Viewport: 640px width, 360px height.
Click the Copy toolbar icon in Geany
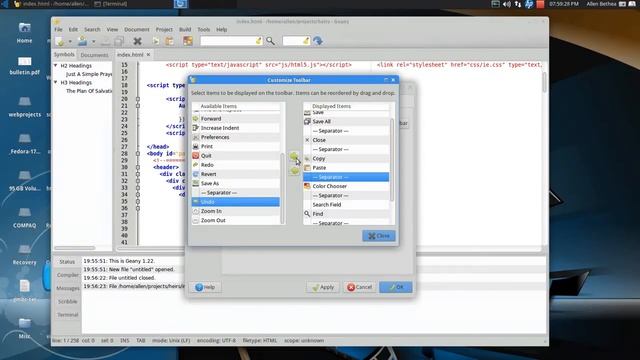pyautogui.click(x=156, y=41)
